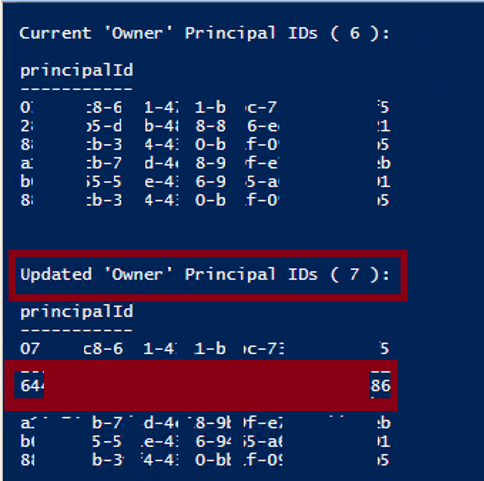Click the principalId column header under Current list
This screenshot has height=481, width=484.
tap(77, 71)
